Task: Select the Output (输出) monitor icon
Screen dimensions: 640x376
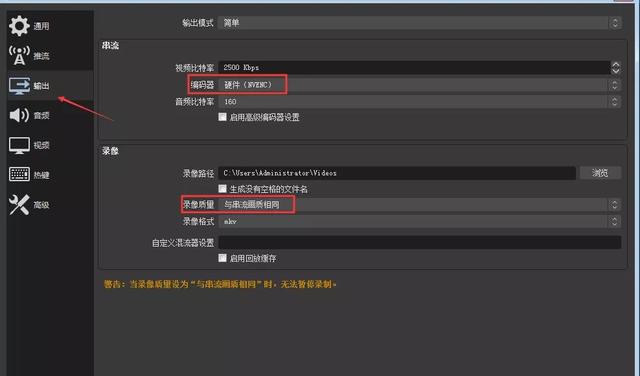Action: tap(19, 86)
